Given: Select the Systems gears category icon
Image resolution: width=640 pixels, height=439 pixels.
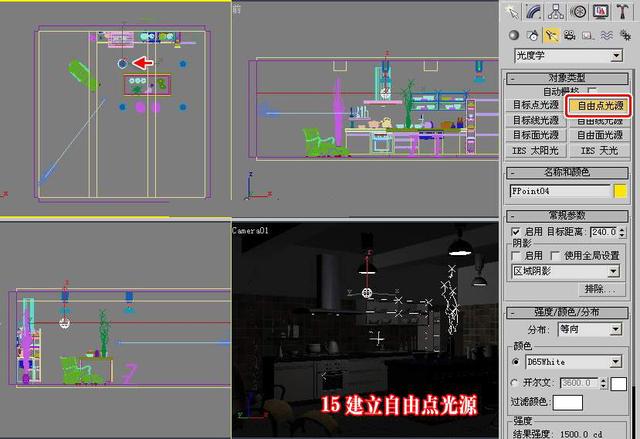Looking at the screenshot, I should tap(625, 35).
